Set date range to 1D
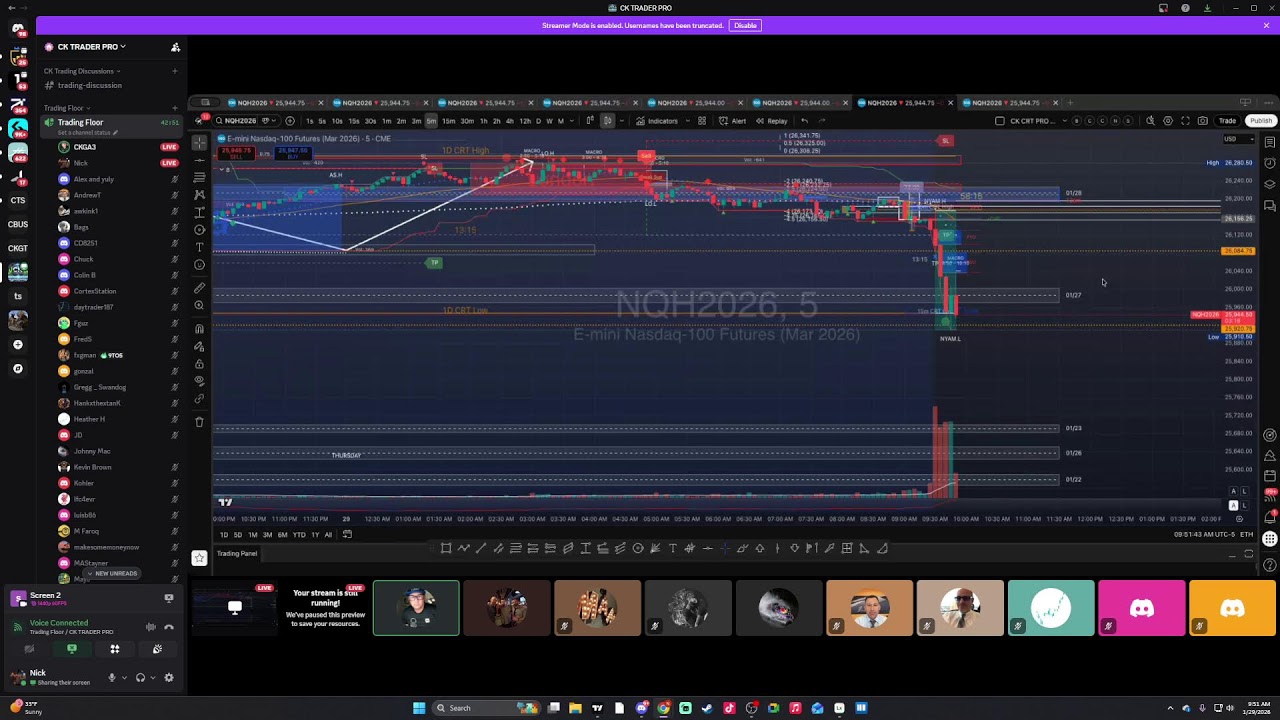This screenshot has height=720, width=1280. tap(223, 535)
